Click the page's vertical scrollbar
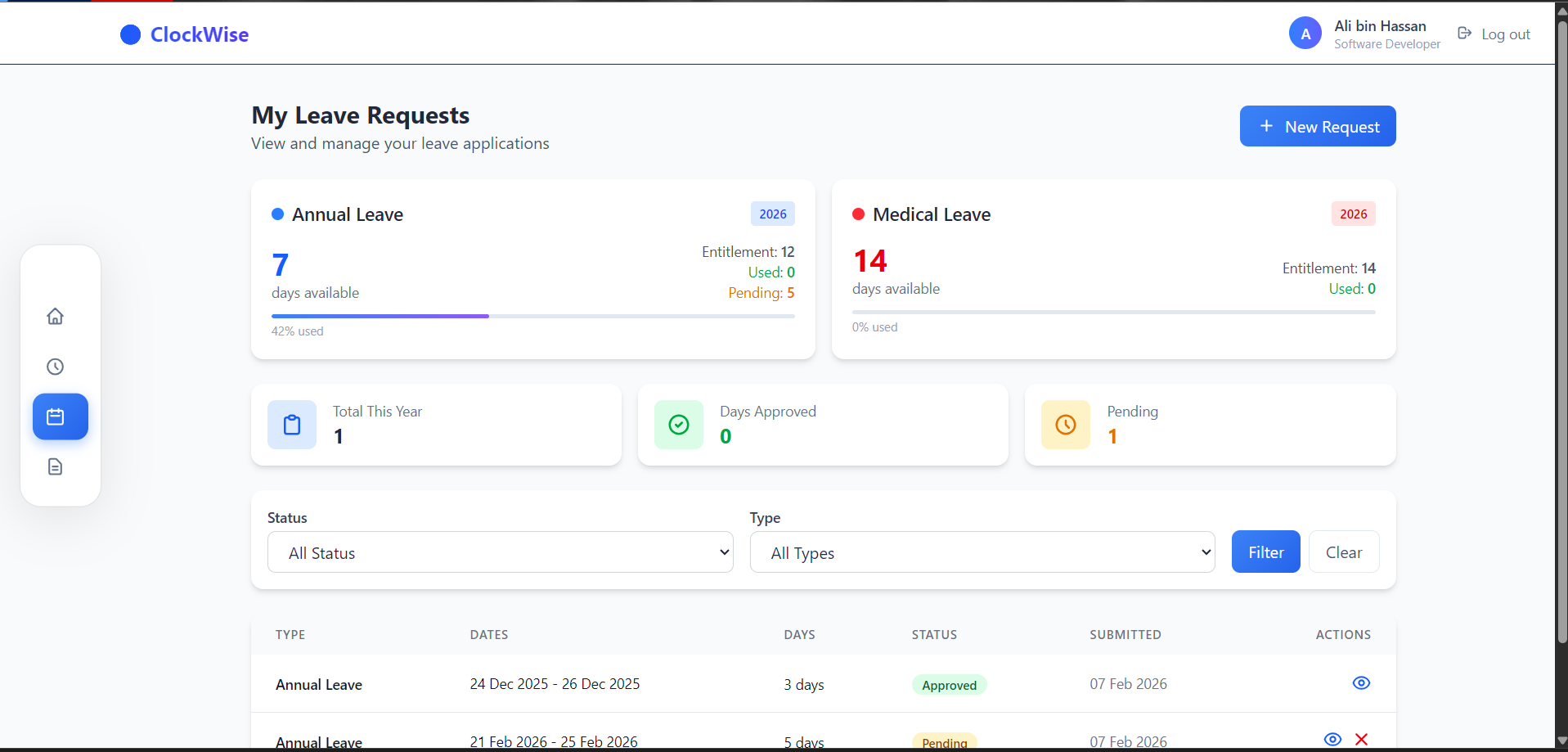The image size is (1568, 752). (x=1561, y=327)
